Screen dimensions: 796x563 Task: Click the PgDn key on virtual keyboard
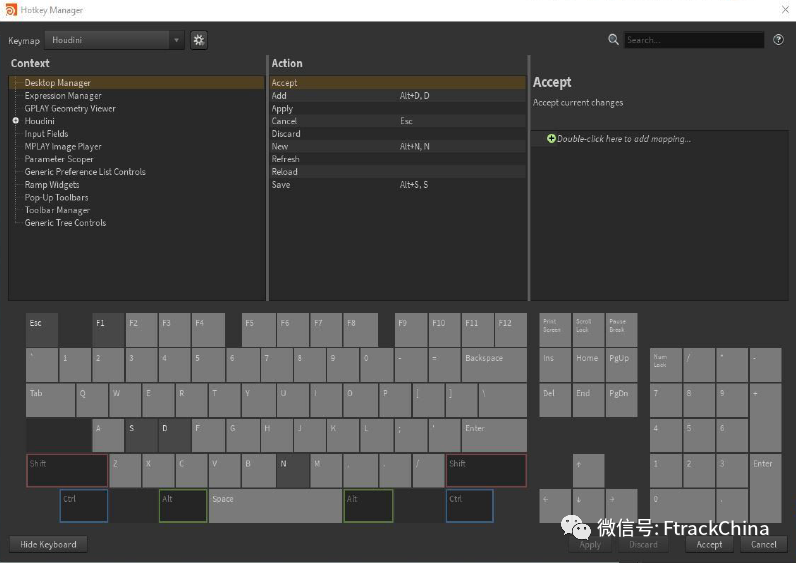(x=621, y=400)
